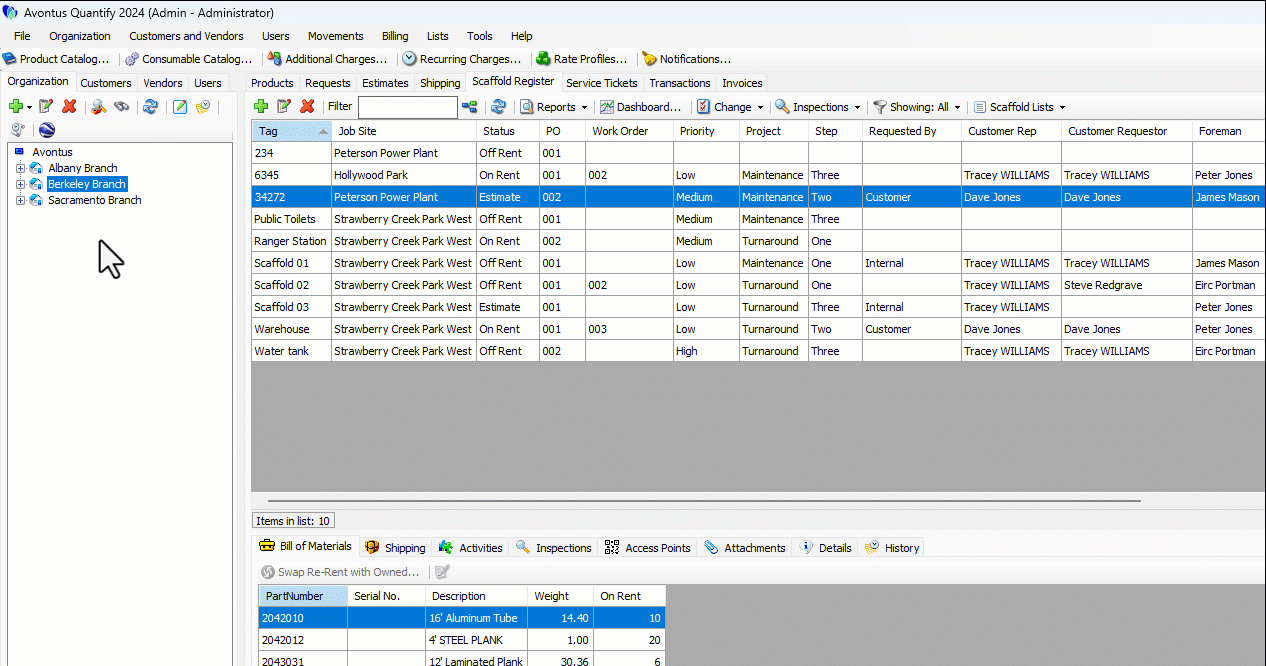Screen dimensions: 1266x666
Task: Click the refresh icon in the Organization panel toolbar
Action: (x=150, y=107)
